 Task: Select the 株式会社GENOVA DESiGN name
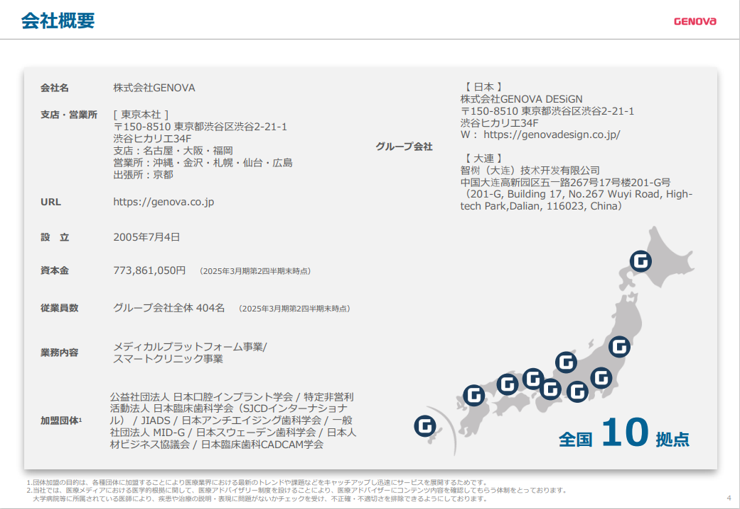[x=521, y=99]
